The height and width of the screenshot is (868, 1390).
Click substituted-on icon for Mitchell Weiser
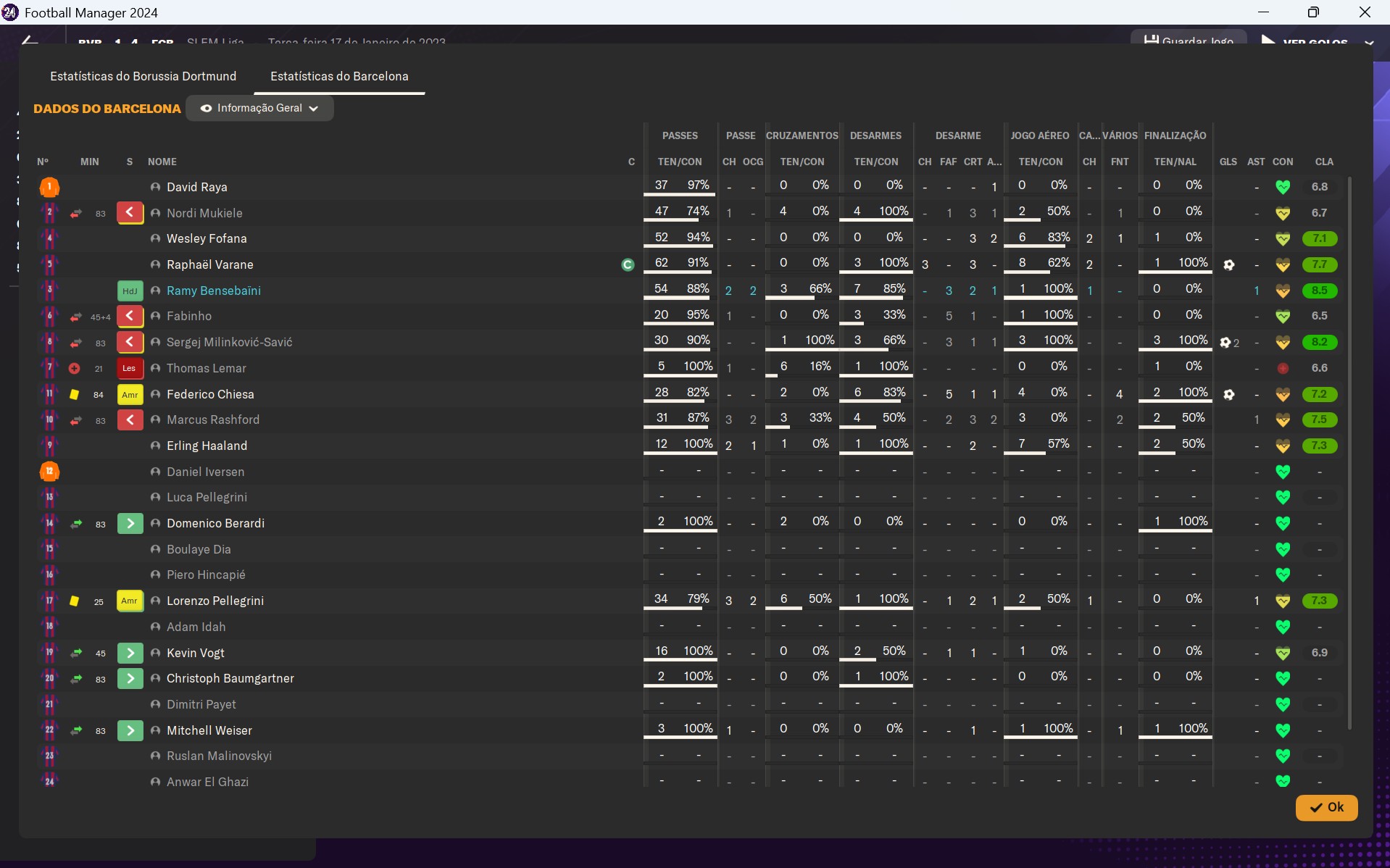(130, 730)
